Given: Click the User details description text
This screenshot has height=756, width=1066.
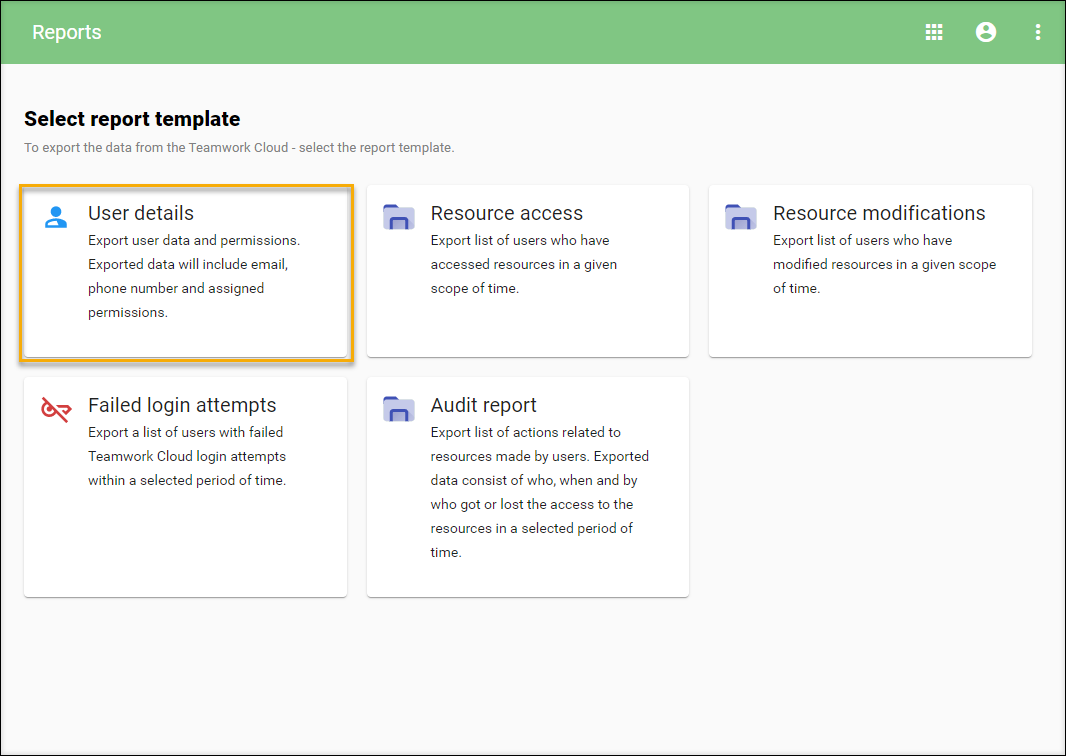Looking at the screenshot, I should 194,276.
